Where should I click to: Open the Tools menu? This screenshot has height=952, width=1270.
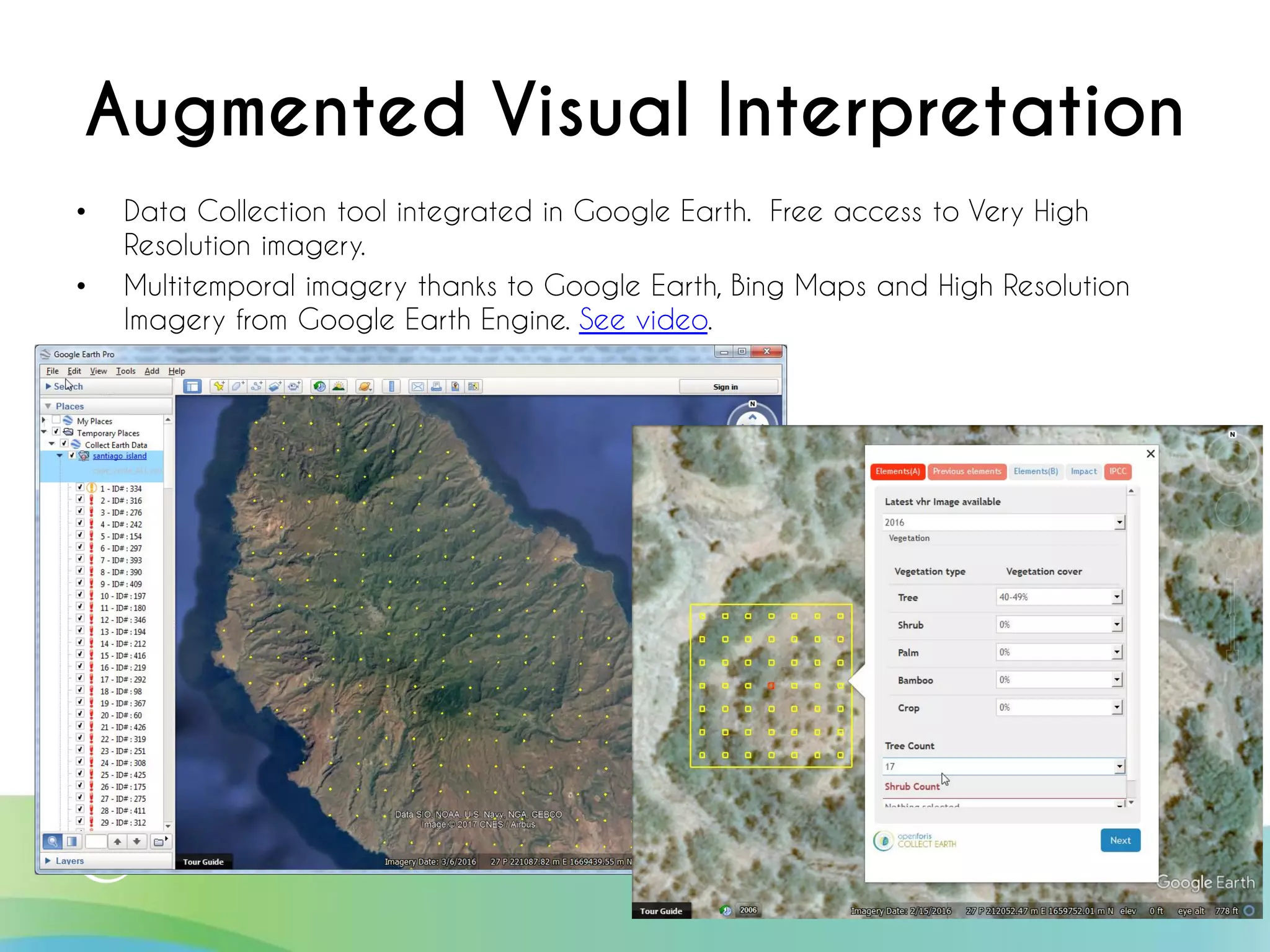[x=125, y=371]
